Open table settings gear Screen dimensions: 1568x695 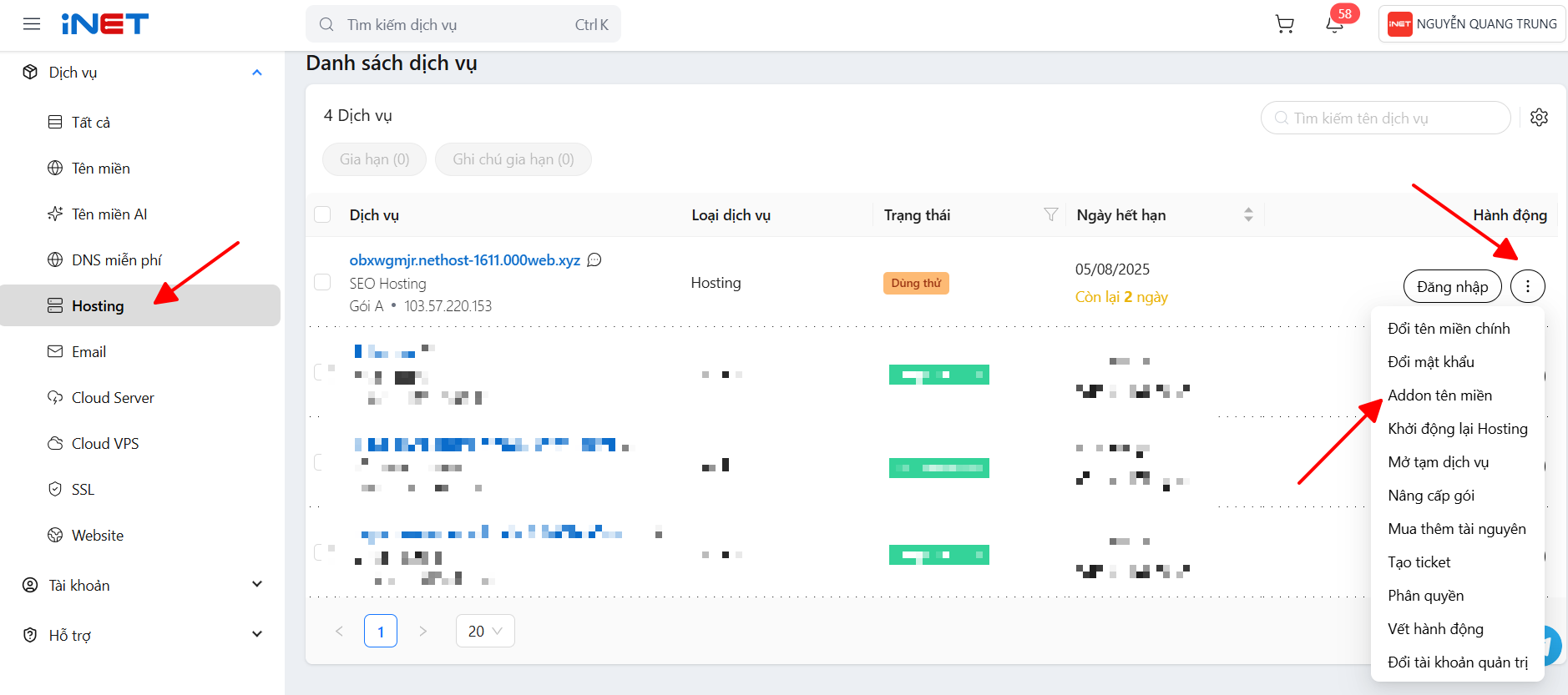point(1540,118)
